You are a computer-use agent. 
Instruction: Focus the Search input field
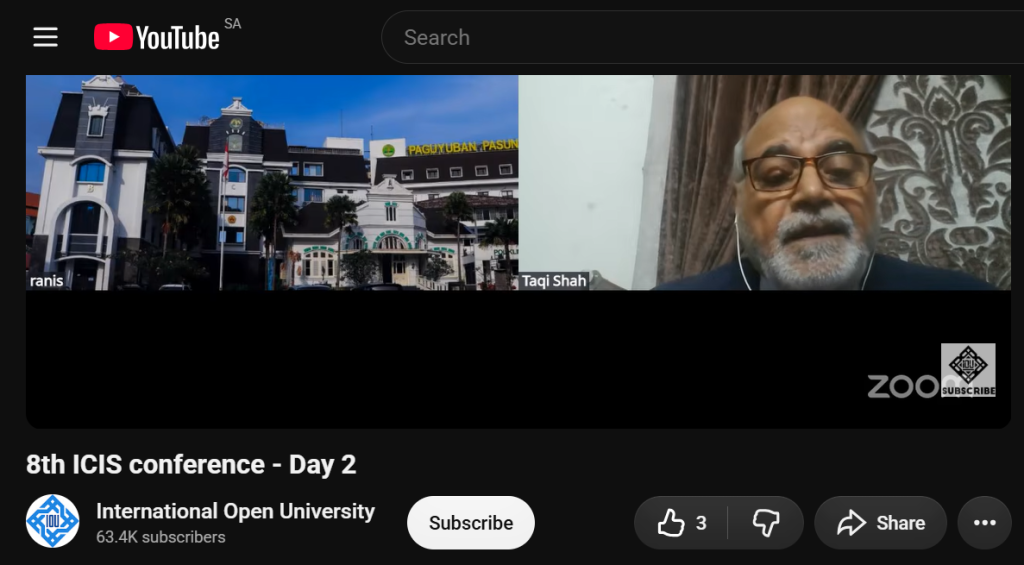point(702,37)
